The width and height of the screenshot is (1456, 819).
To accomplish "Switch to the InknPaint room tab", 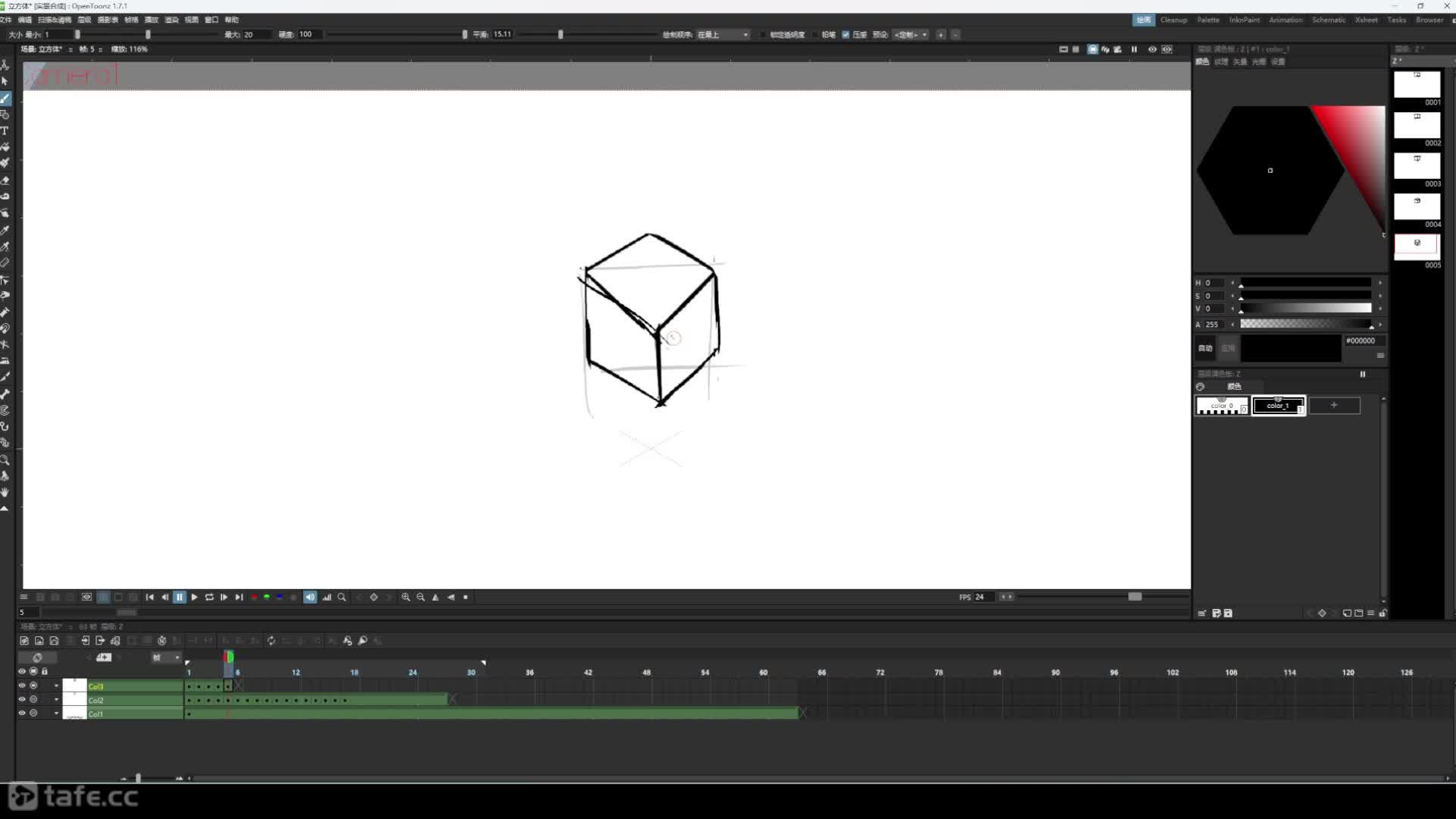I will click(1244, 20).
